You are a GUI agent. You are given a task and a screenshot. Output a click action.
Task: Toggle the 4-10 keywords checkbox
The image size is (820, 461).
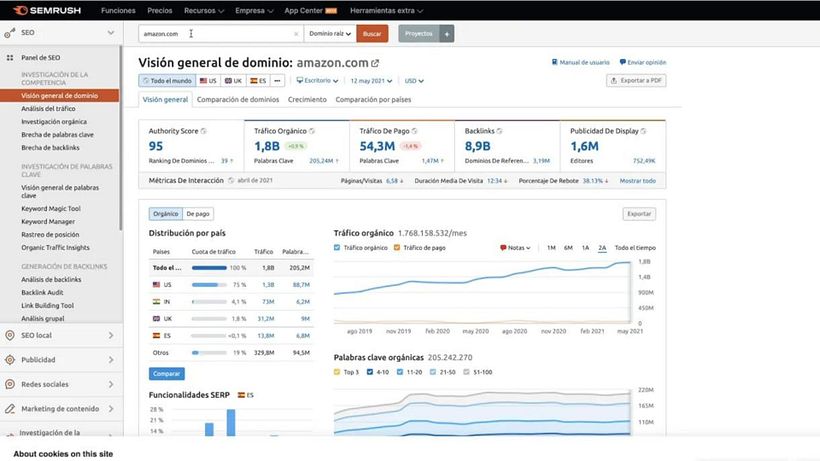[370, 372]
